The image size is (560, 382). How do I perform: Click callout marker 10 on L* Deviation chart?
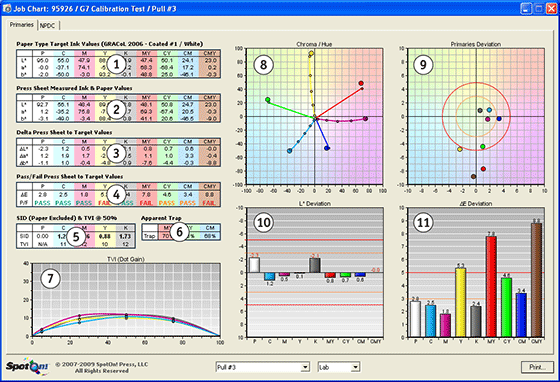click(x=264, y=223)
